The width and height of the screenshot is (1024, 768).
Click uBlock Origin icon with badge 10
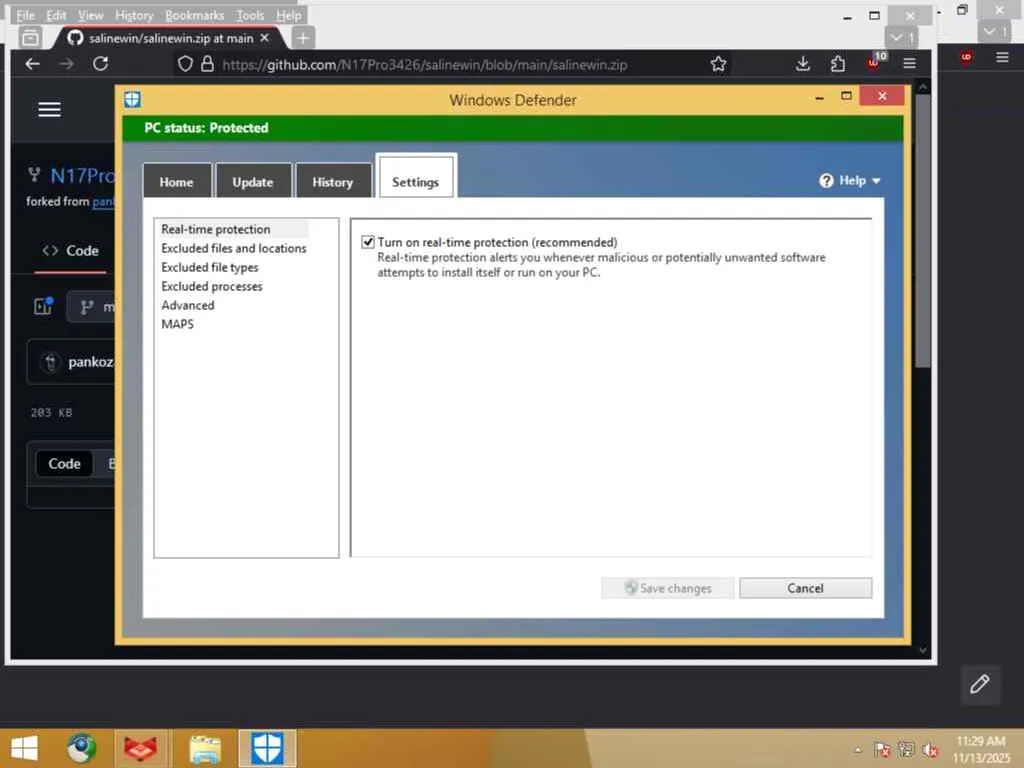click(x=875, y=62)
